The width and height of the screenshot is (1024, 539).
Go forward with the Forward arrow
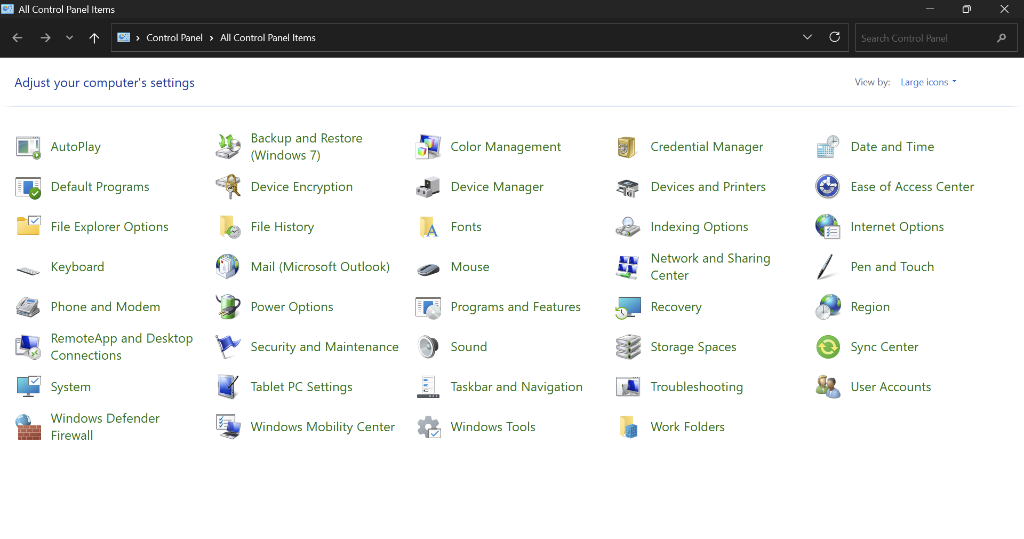(x=45, y=38)
